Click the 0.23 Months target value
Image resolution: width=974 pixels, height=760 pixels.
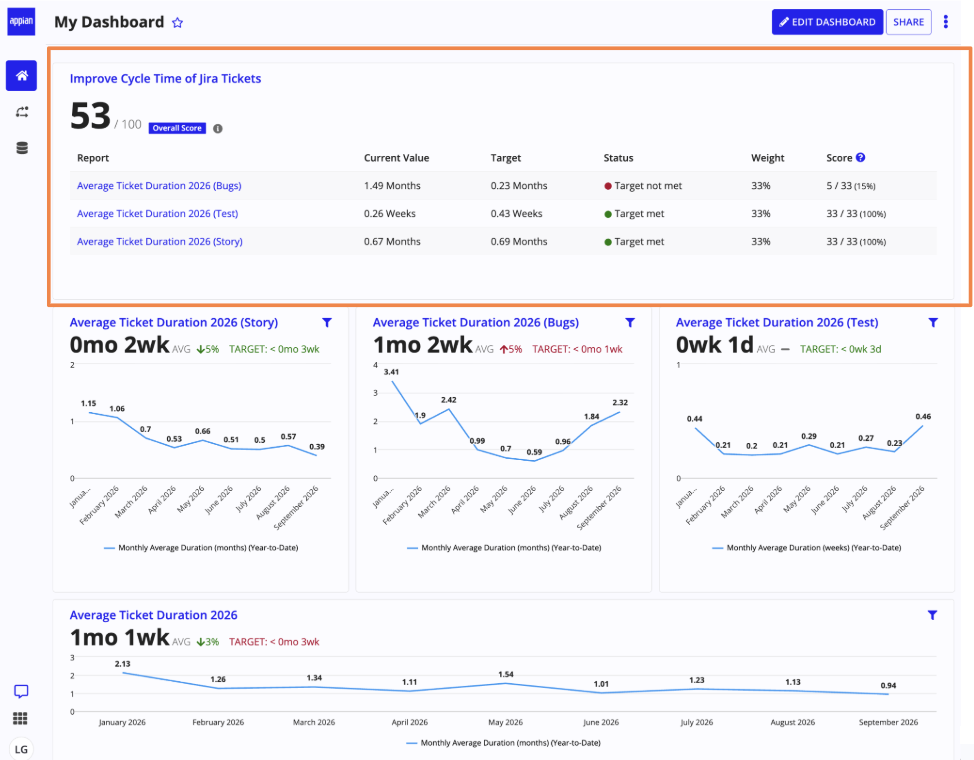pos(519,185)
